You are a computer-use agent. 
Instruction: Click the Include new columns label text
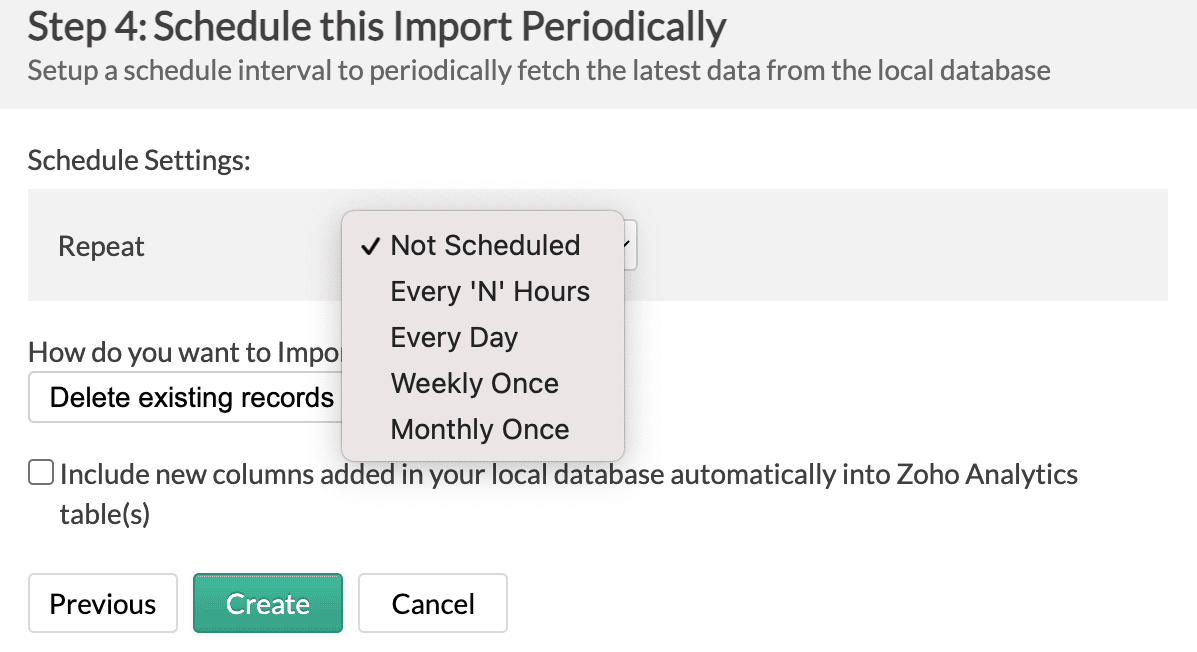click(568, 473)
